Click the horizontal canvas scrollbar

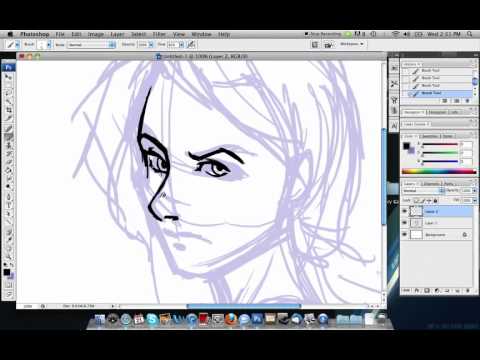click(x=243, y=306)
